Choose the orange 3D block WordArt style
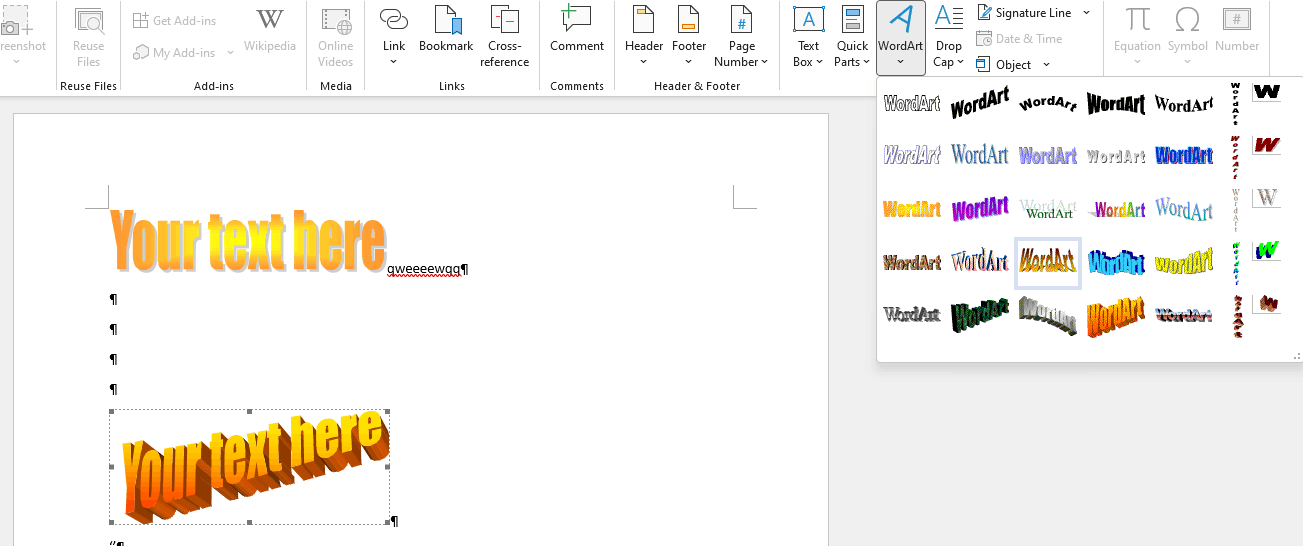This screenshot has height=546, width=1303. (x=1116, y=315)
